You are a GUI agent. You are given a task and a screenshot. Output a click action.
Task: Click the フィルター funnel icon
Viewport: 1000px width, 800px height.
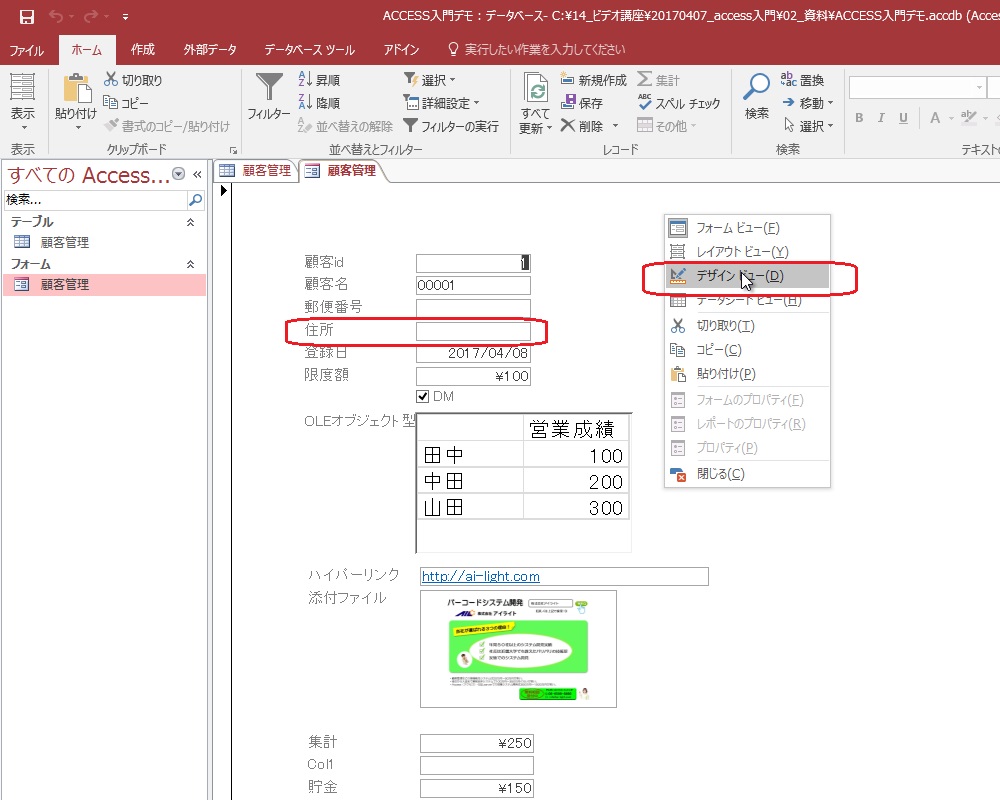coord(268,87)
